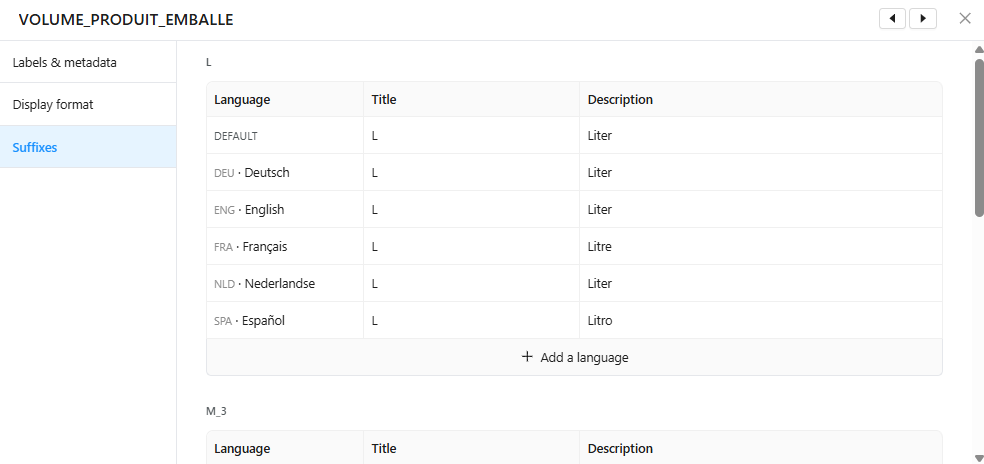Click the L suffix section label
The height and width of the screenshot is (464, 984).
(x=208, y=62)
